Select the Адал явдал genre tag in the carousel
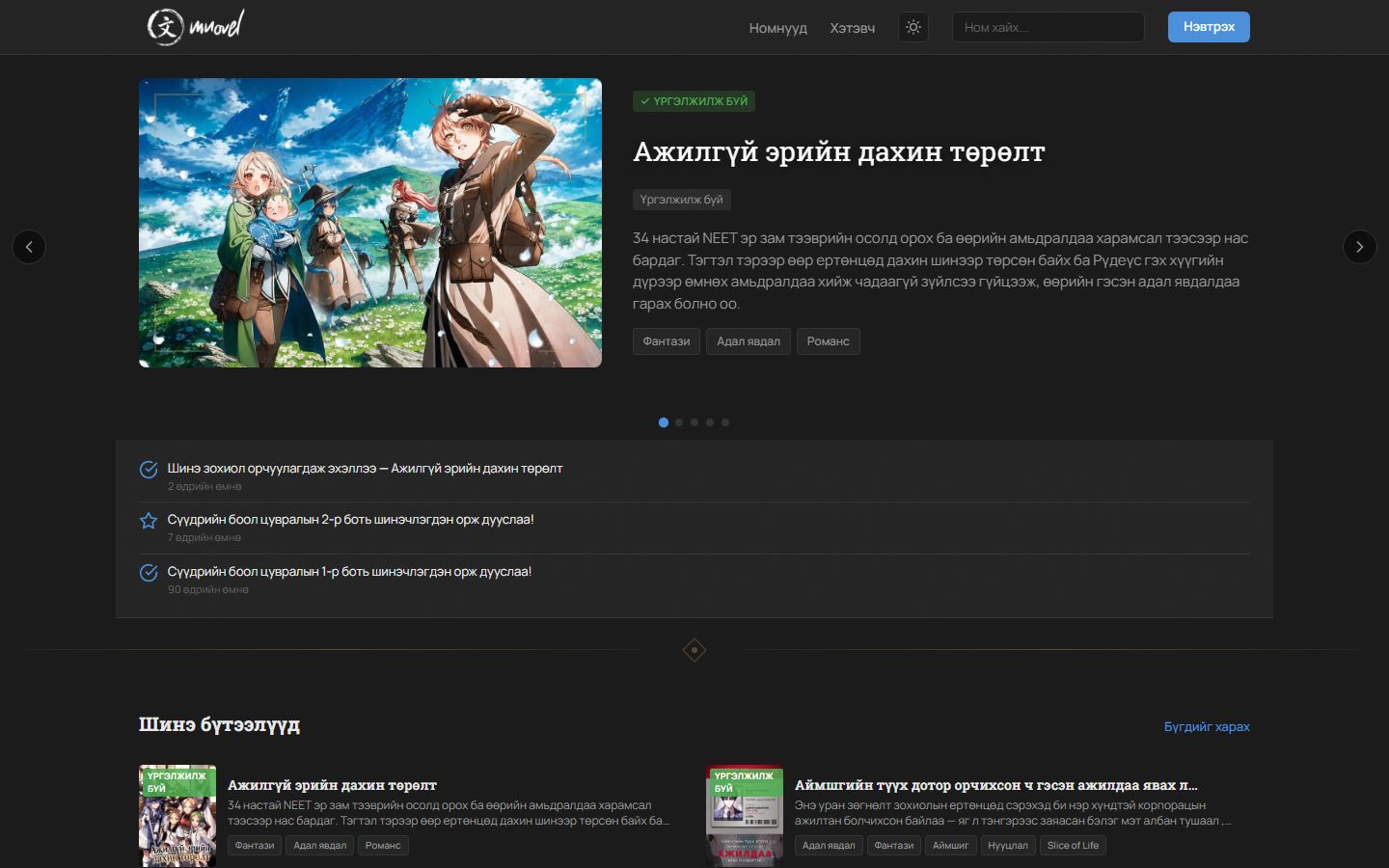 click(x=749, y=341)
